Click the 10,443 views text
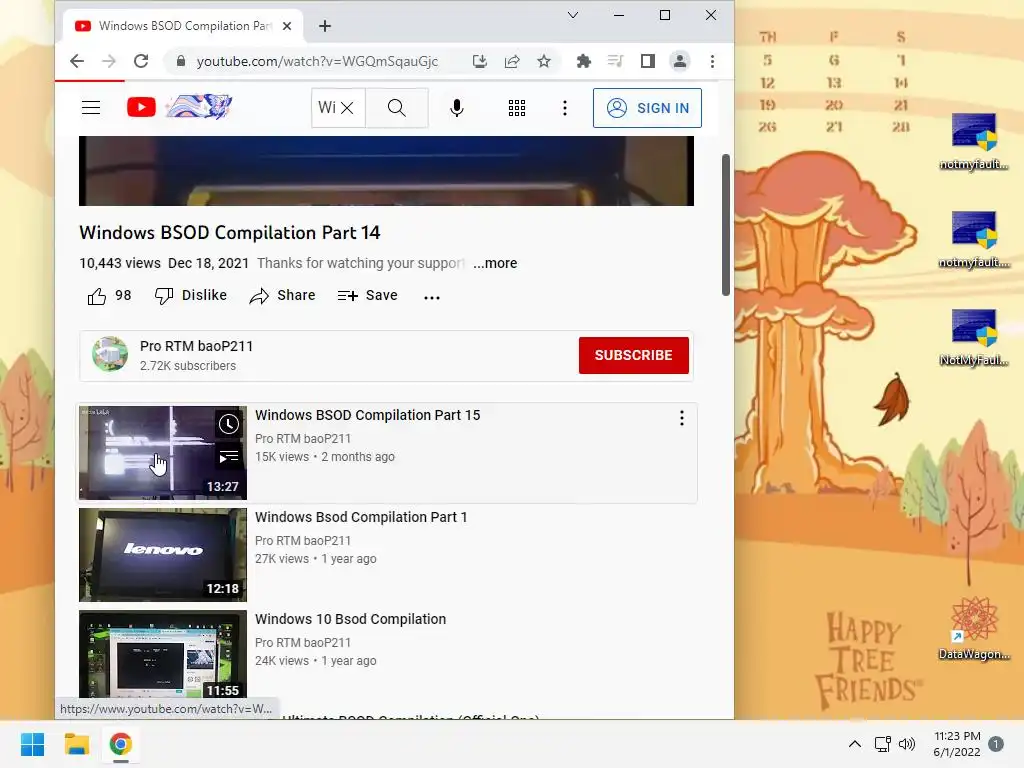 pyautogui.click(x=120, y=263)
